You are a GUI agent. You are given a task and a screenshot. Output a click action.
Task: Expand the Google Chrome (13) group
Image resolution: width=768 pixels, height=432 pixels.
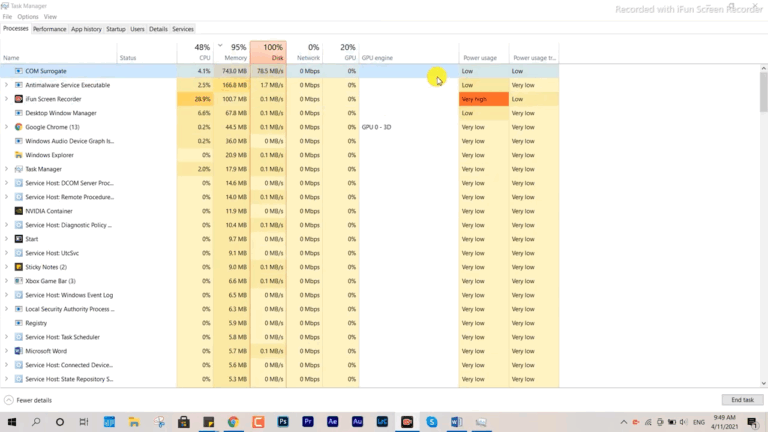[x=6, y=127]
